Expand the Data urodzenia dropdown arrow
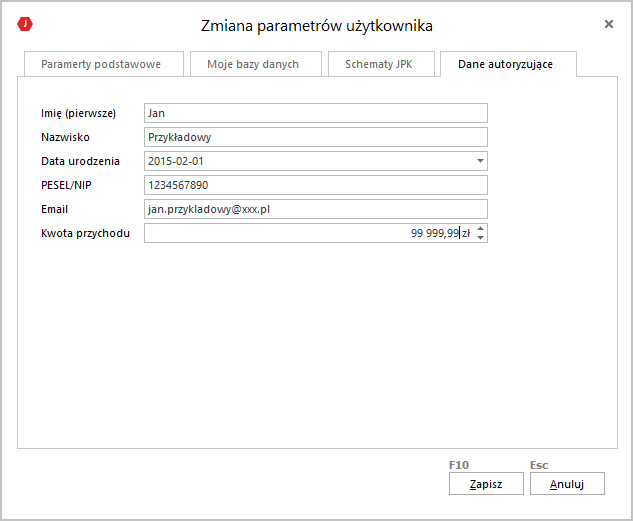The image size is (633, 521). pyautogui.click(x=480, y=161)
